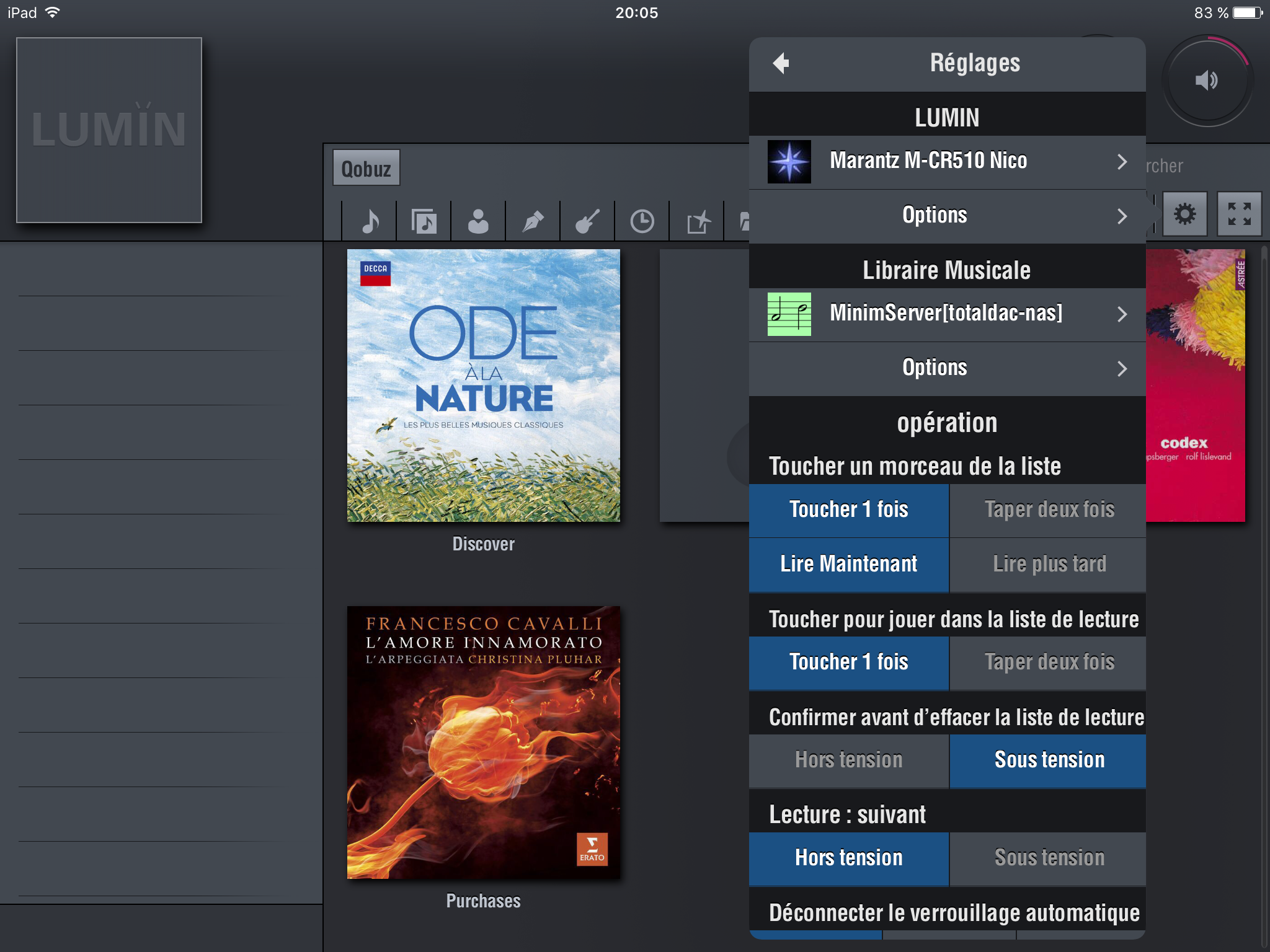This screenshot has width=1270, height=952.
Task: Tap the back arrow in Réglages
Action: (781, 63)
